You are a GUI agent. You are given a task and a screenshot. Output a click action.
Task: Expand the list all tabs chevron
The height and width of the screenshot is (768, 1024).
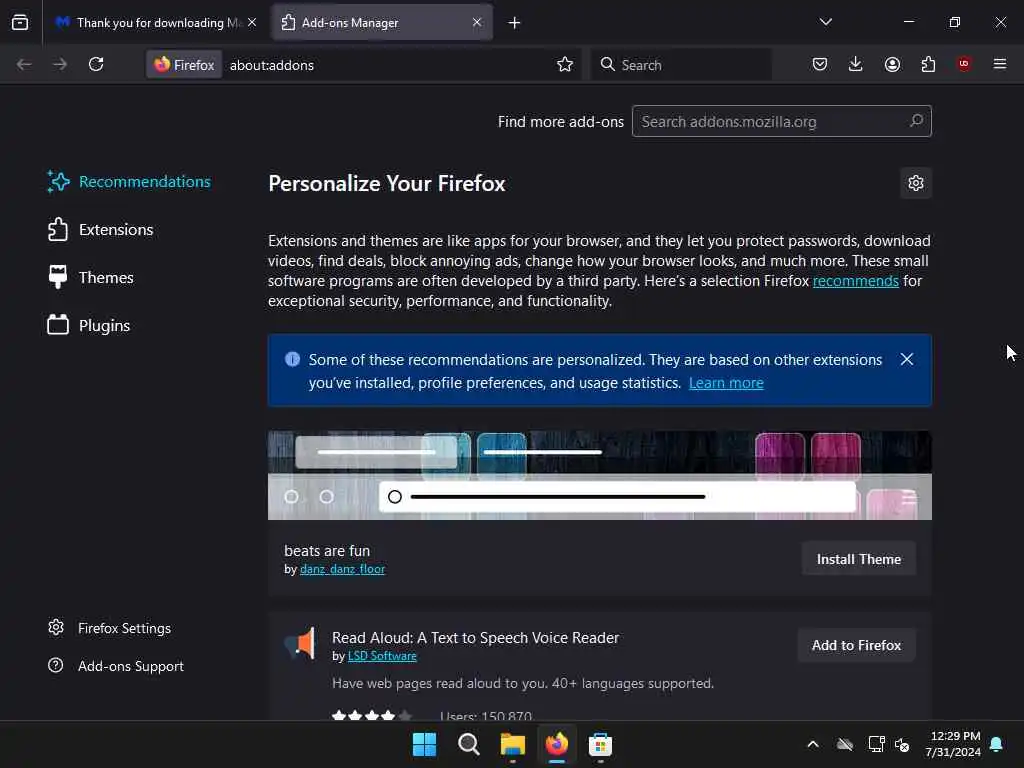(825, 22)
